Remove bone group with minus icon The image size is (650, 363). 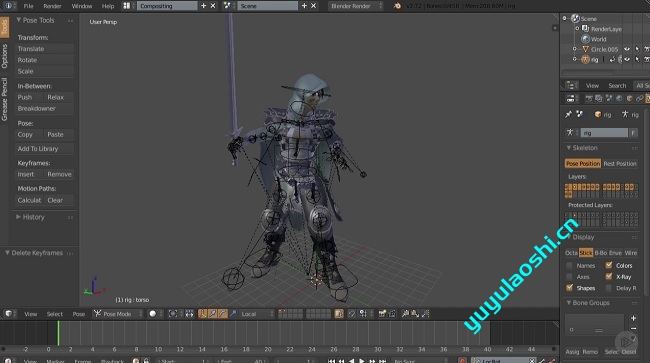coord(633,328)
